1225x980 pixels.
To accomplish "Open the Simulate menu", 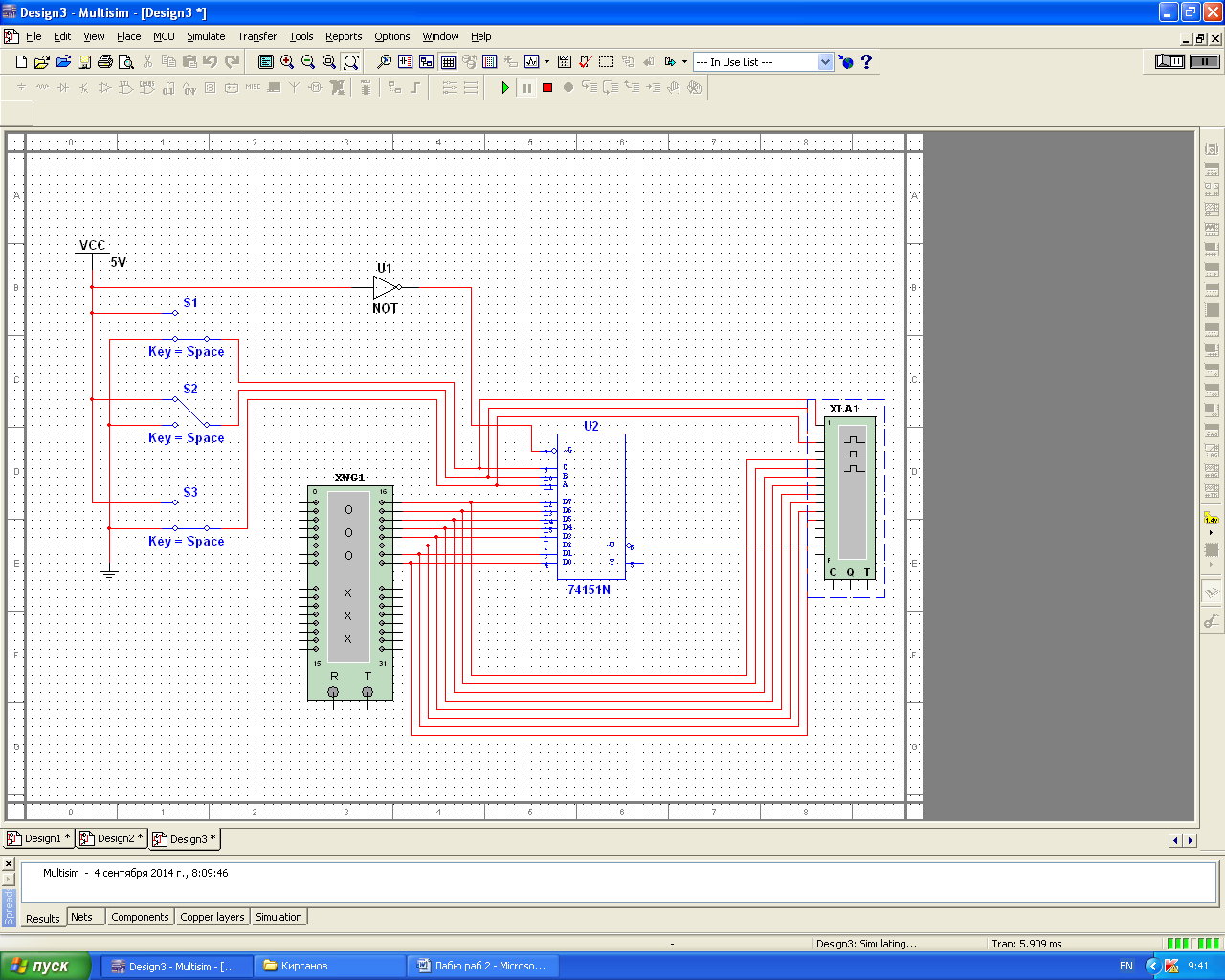I will click(206, 36).
